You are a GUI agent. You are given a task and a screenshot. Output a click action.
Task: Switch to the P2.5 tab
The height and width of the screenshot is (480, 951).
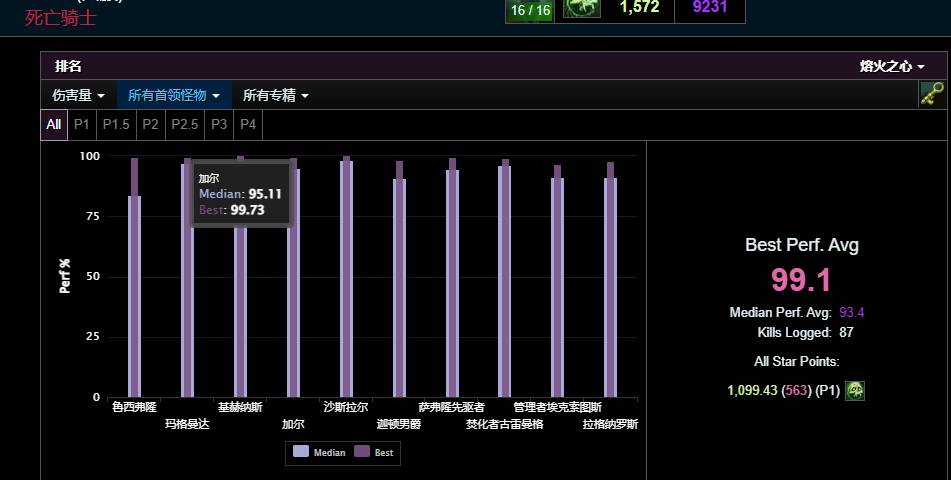185,124
